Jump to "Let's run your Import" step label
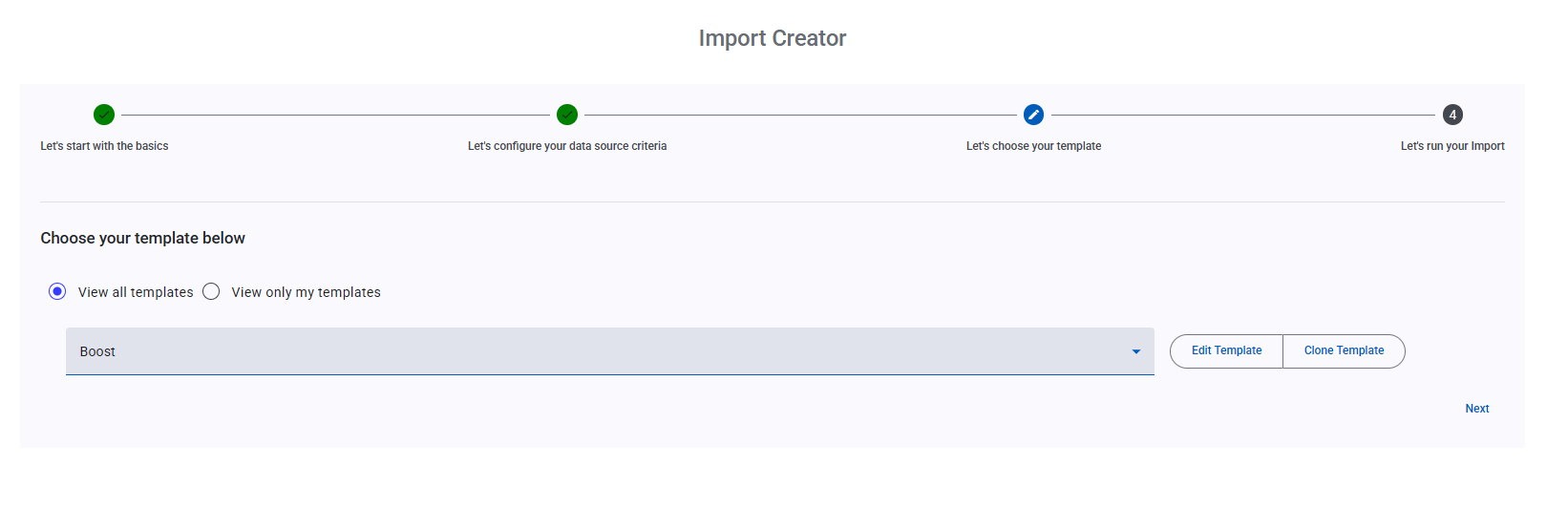Screen dimensions: 1568x508 [x=1452, y=146]
